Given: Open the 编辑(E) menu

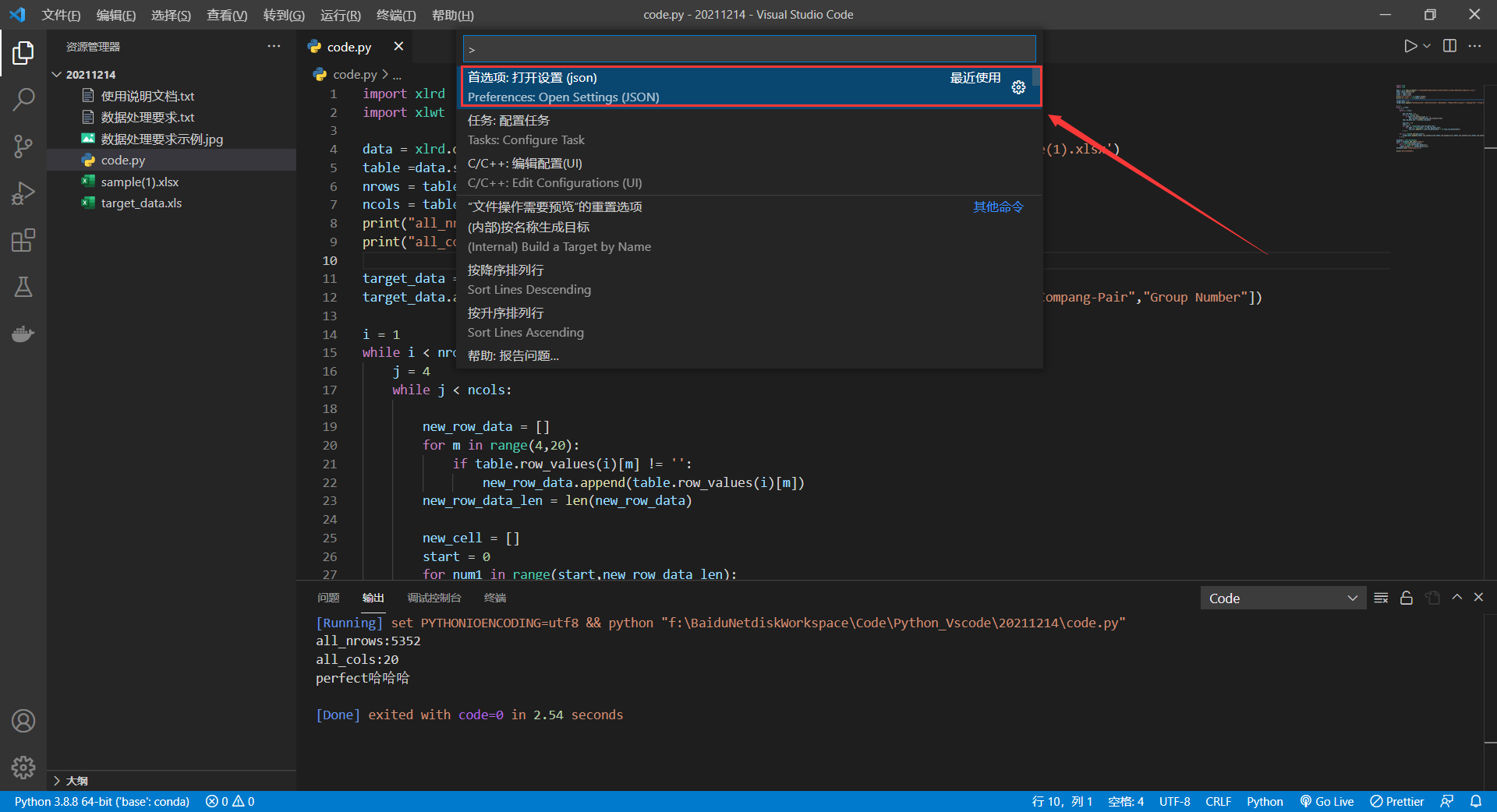Looking at the screenshot, I should click(x=115, y=15).
